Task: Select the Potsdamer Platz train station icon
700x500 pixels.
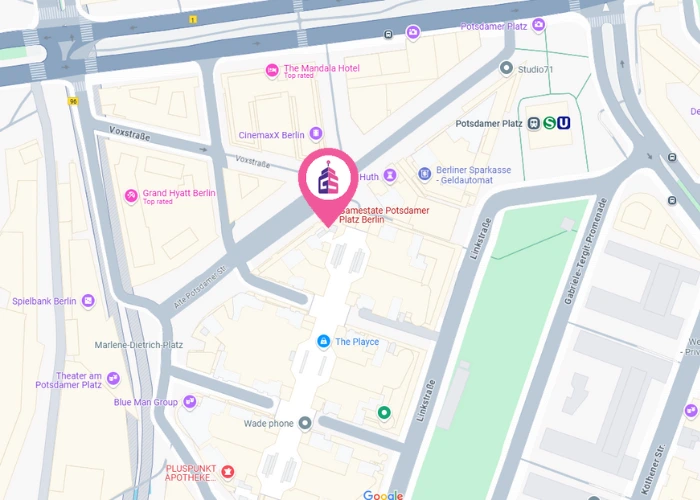Action: tap(533, 123)
